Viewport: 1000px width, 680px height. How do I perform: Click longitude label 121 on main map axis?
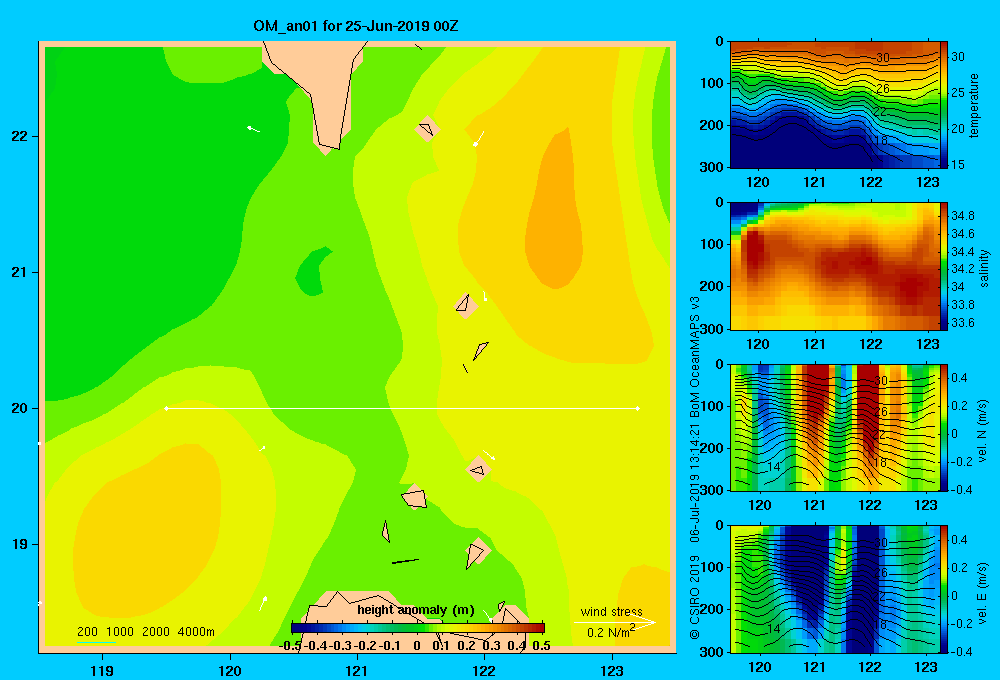coord(357,670)
